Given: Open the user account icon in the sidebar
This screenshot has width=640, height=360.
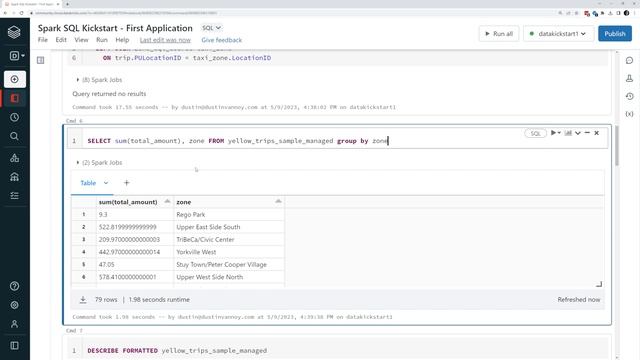Looking at the screenshot, I should click(15, 324).
